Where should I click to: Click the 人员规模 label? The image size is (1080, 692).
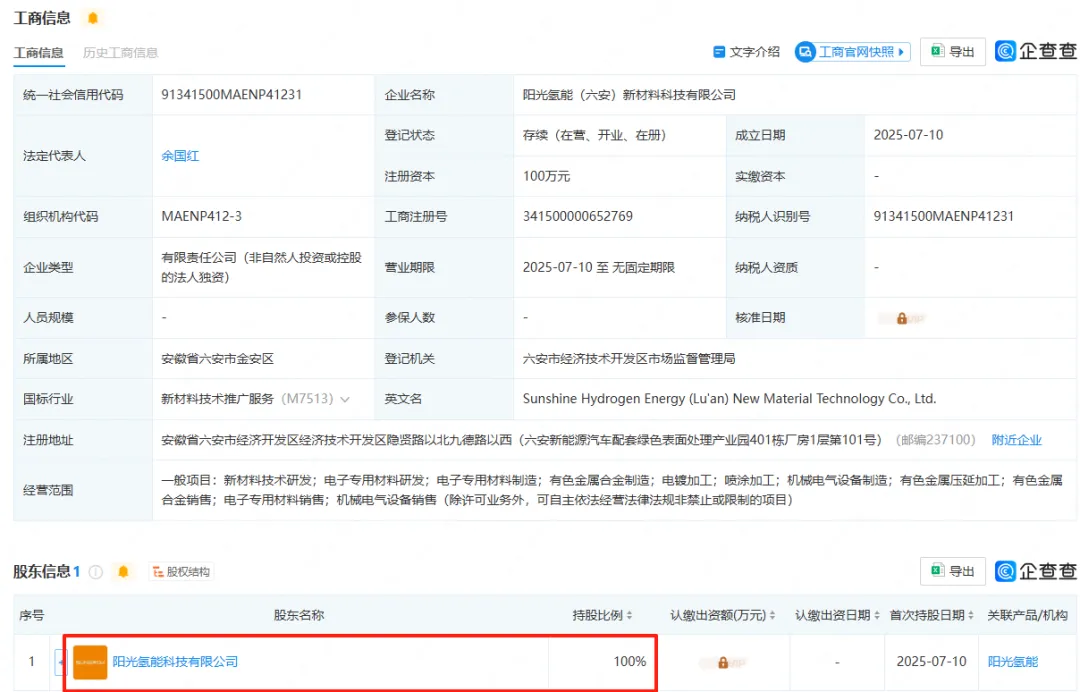pos(48,317)
